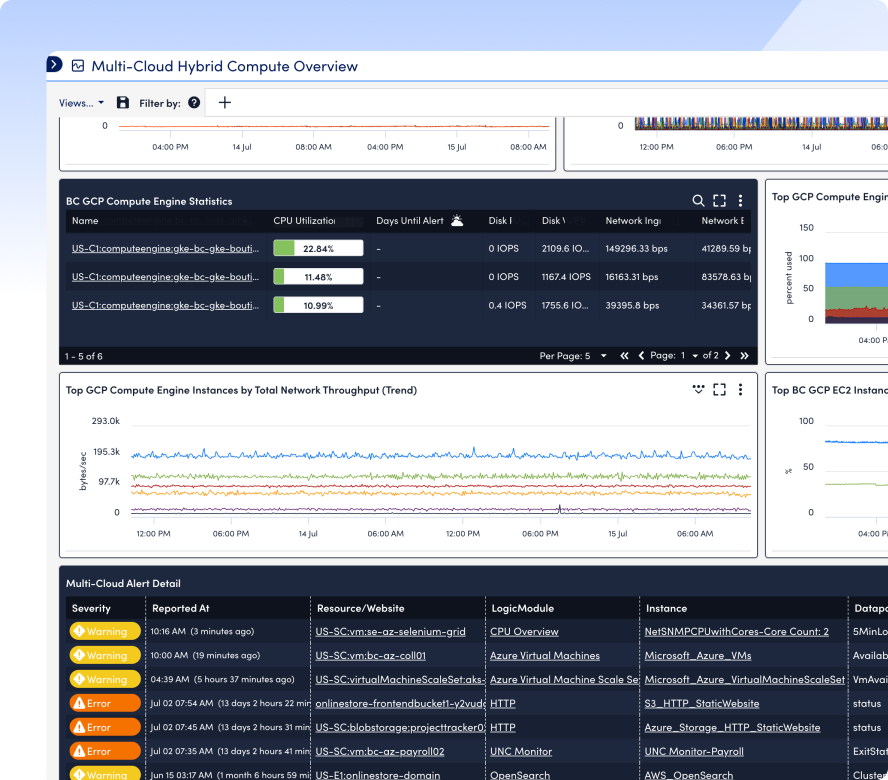Sort alerts by the Resource/Website column
Image resolution: width=888 pixels, height=780 pixels.
(361, 608)
